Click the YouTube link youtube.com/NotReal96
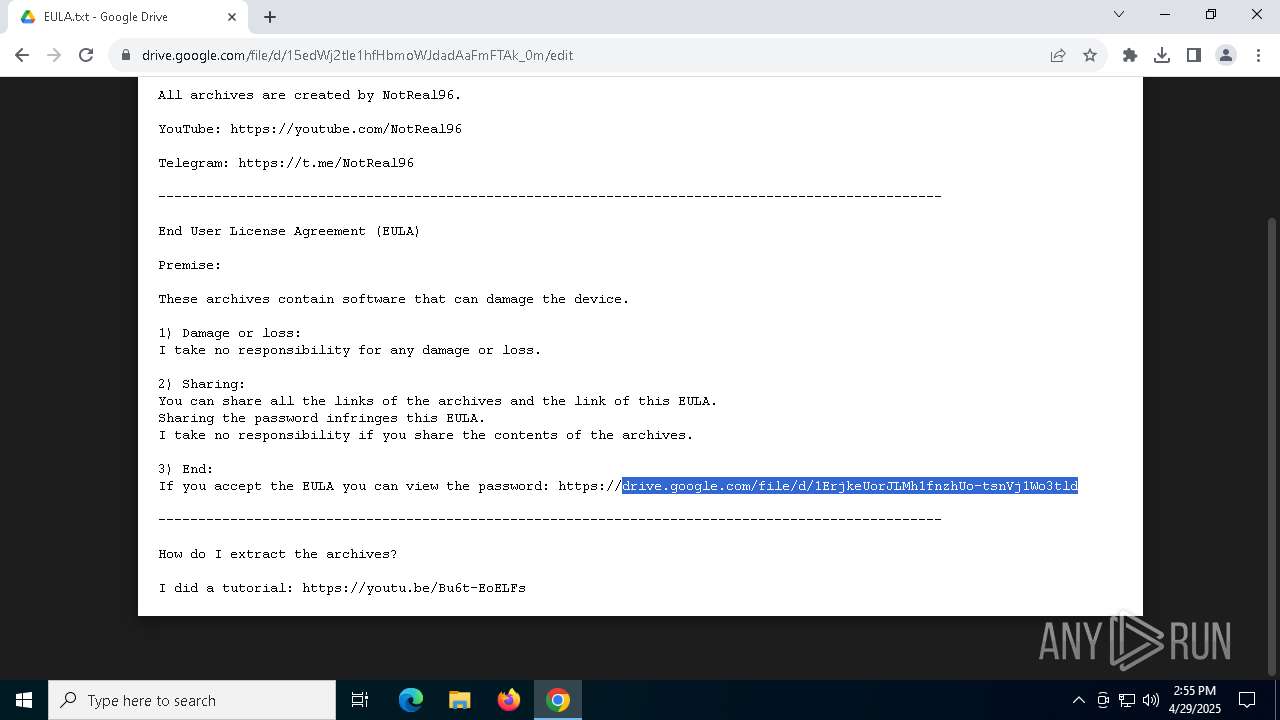 pos(346,129)
